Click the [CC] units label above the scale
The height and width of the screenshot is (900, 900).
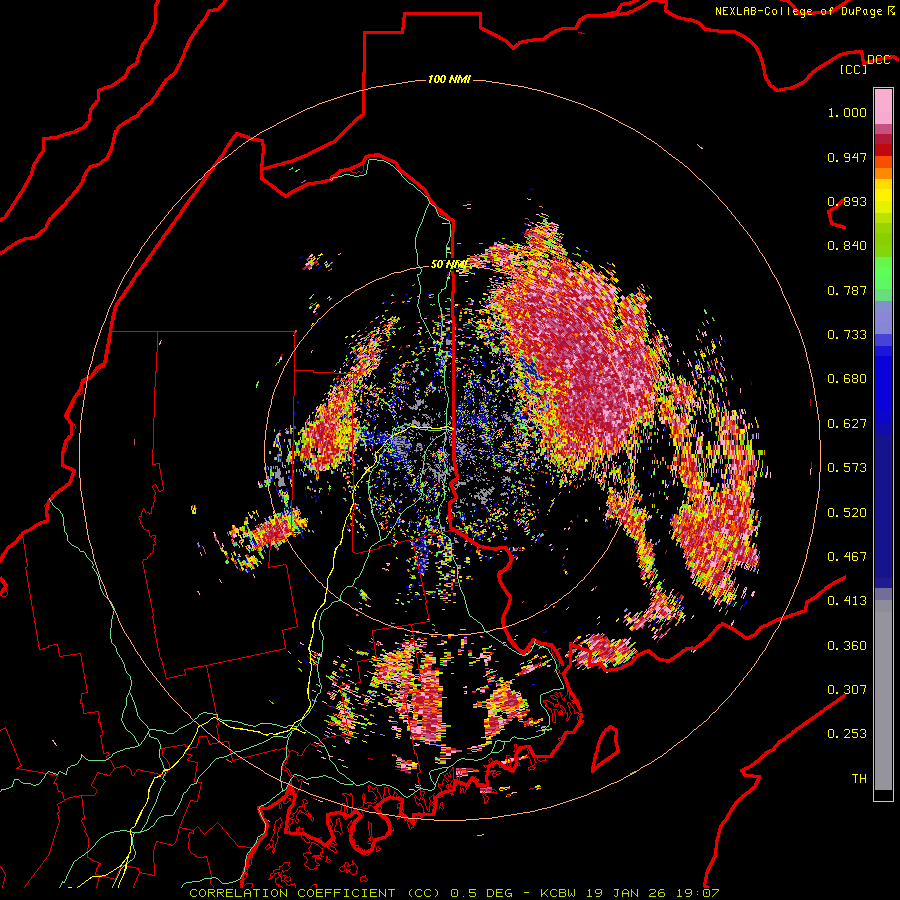854,69
